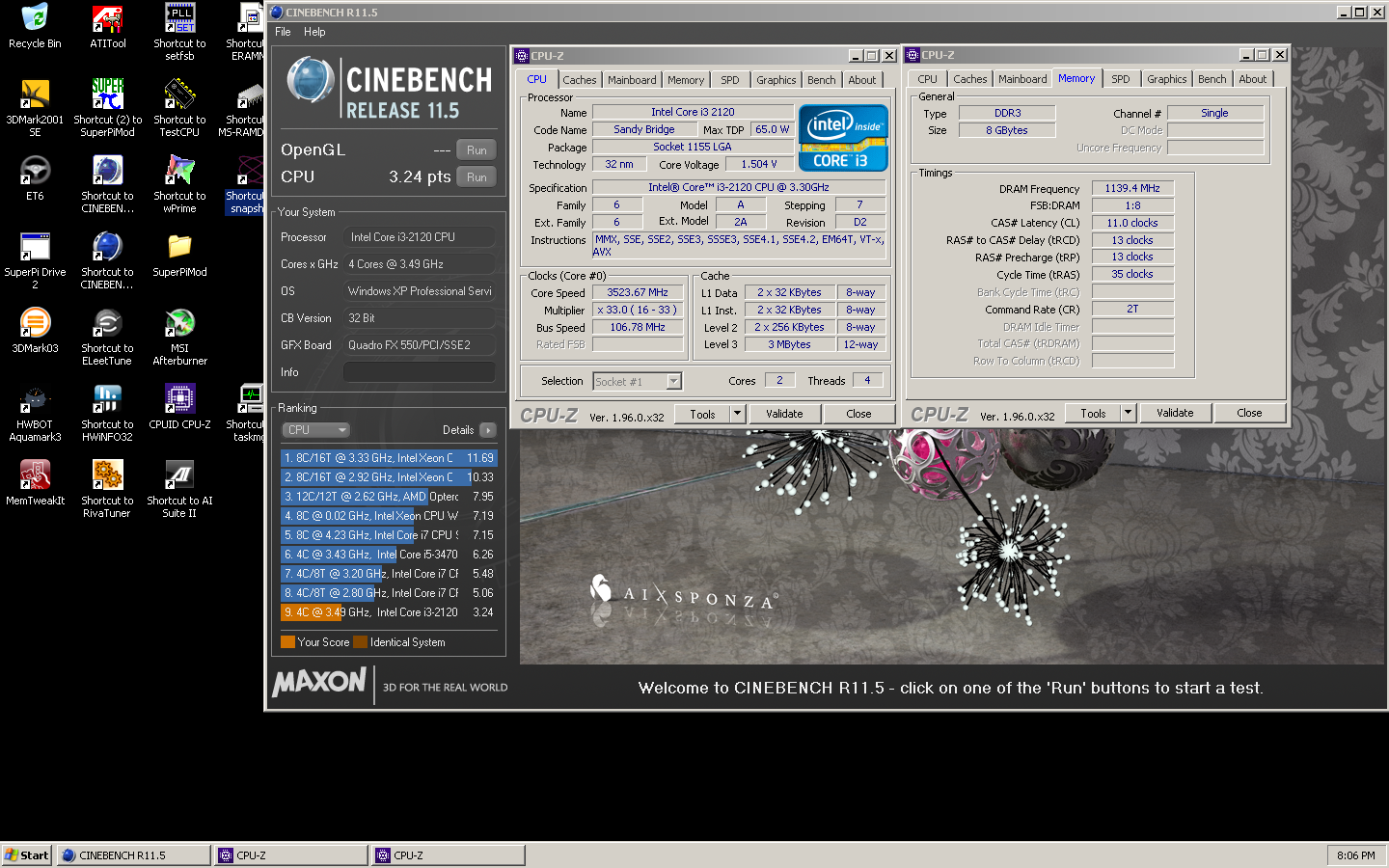Expand the Socket #1 selection dropdown
Screen dimensions: 1389x868
pyautogui.click(x=674, y=382)
